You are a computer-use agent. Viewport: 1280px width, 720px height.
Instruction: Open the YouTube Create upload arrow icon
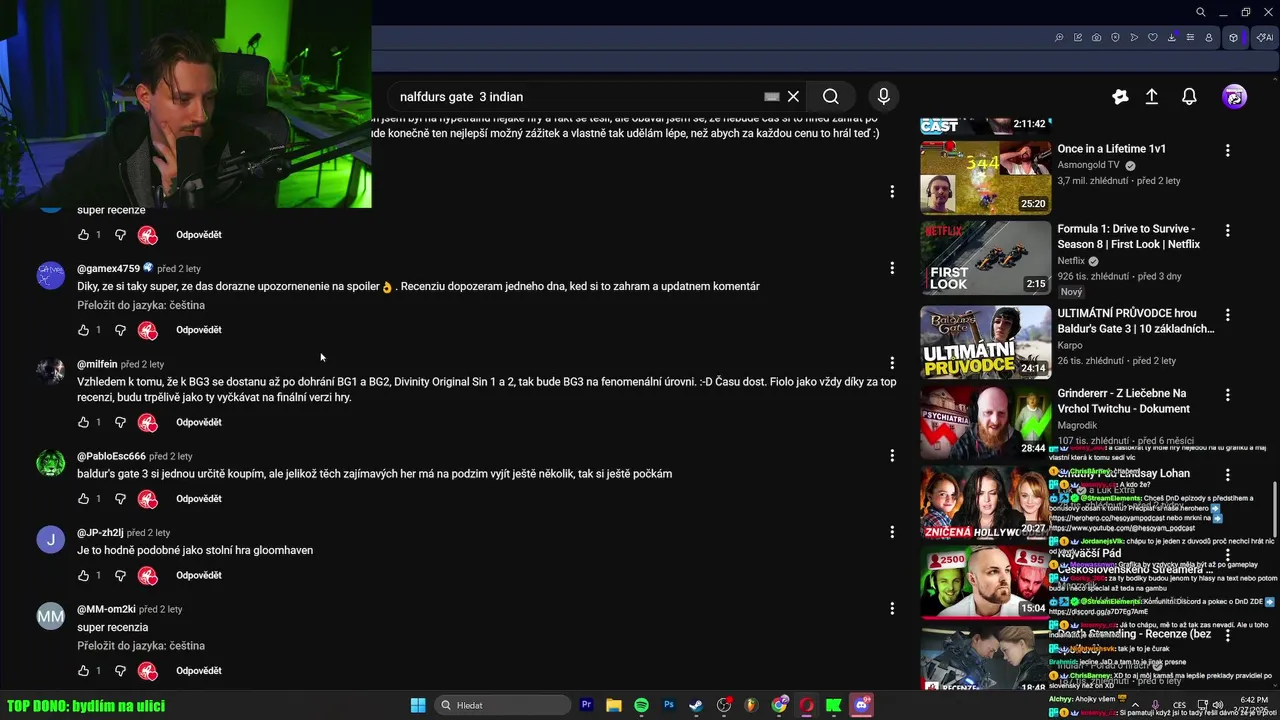click(x=1151, y=97)
